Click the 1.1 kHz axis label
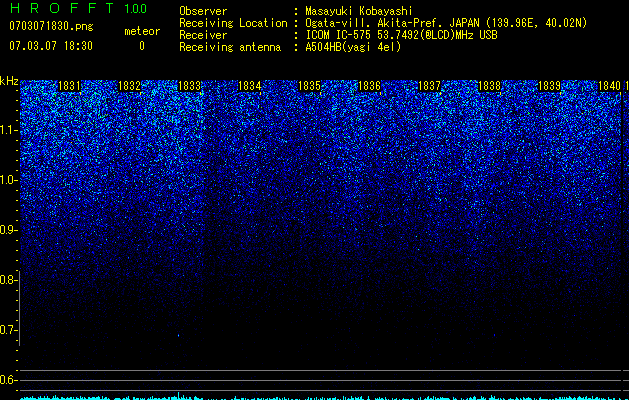The image size is (629, 400). [x=8, y=130]
